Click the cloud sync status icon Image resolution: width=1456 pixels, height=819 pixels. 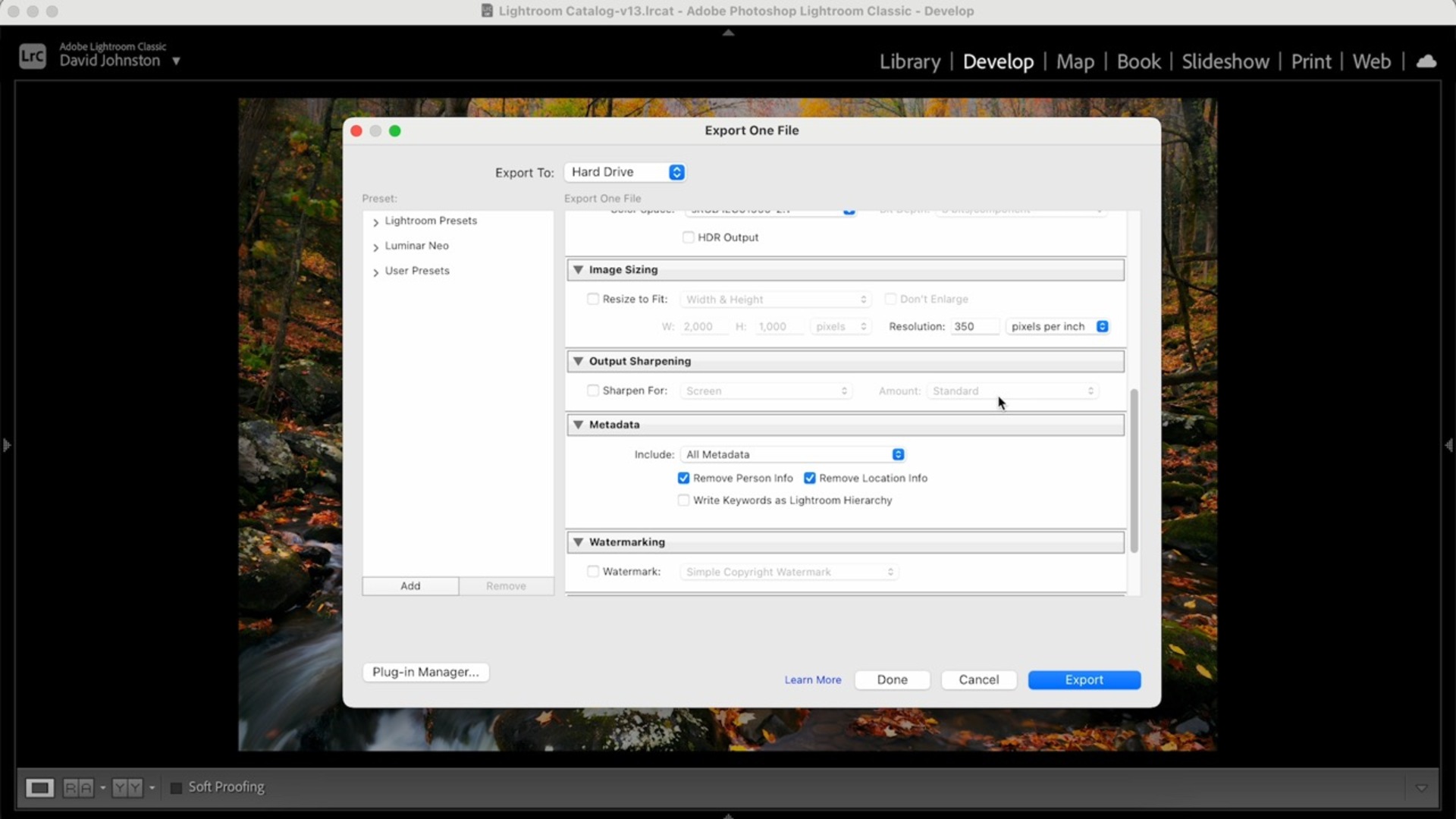tap(1426, 61)
